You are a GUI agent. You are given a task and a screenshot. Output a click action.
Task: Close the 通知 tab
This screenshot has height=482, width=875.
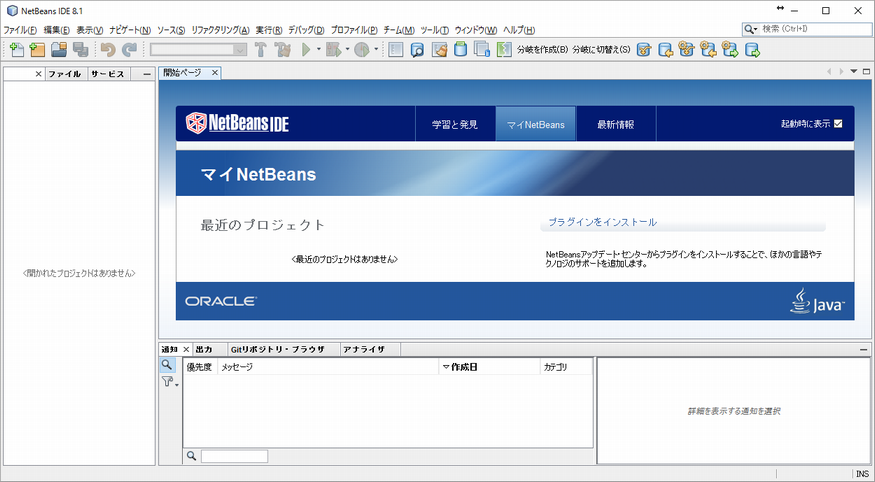coord(186,350)
